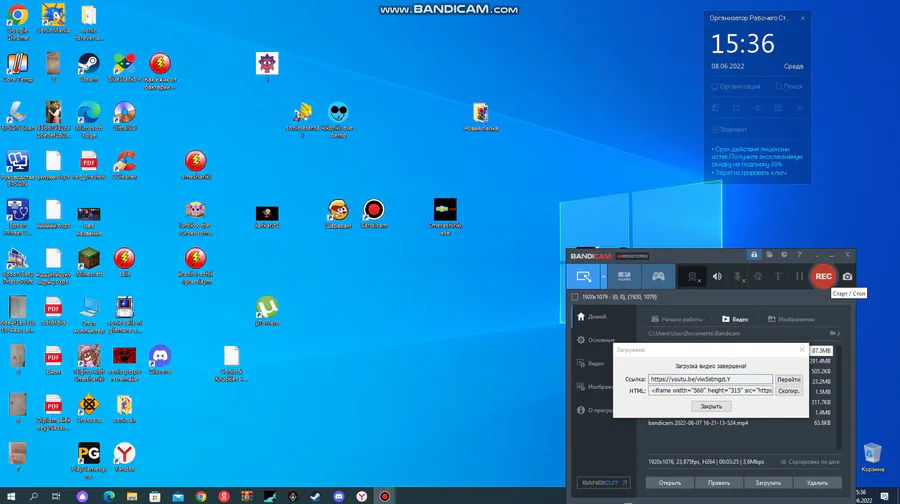Click the Корзина recycle bin icon

[x=872, y=458]
